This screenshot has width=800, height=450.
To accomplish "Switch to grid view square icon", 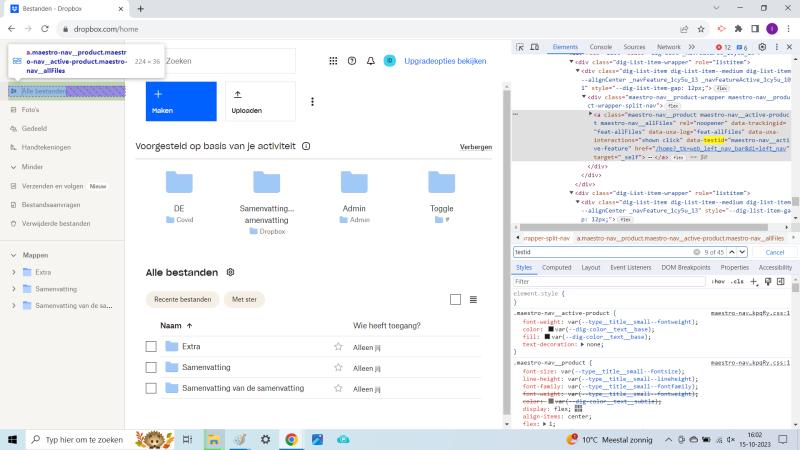I will (x=456, y=299).
